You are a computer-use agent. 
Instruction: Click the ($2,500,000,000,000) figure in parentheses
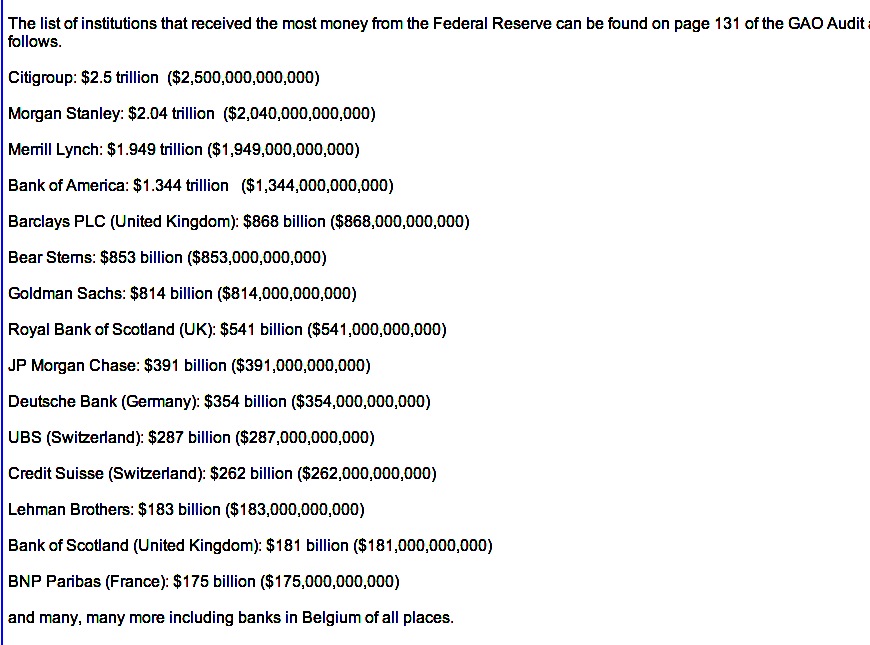tap(244, 77)
